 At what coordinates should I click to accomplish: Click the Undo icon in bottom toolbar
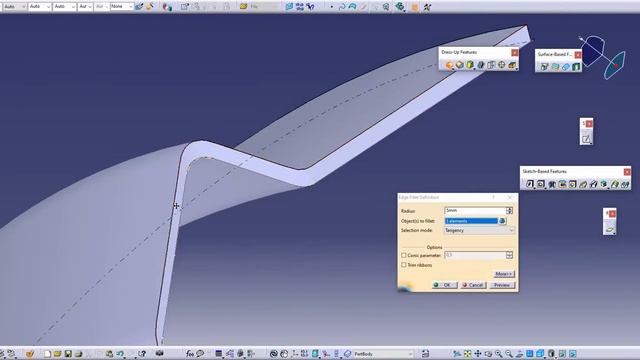120,353
